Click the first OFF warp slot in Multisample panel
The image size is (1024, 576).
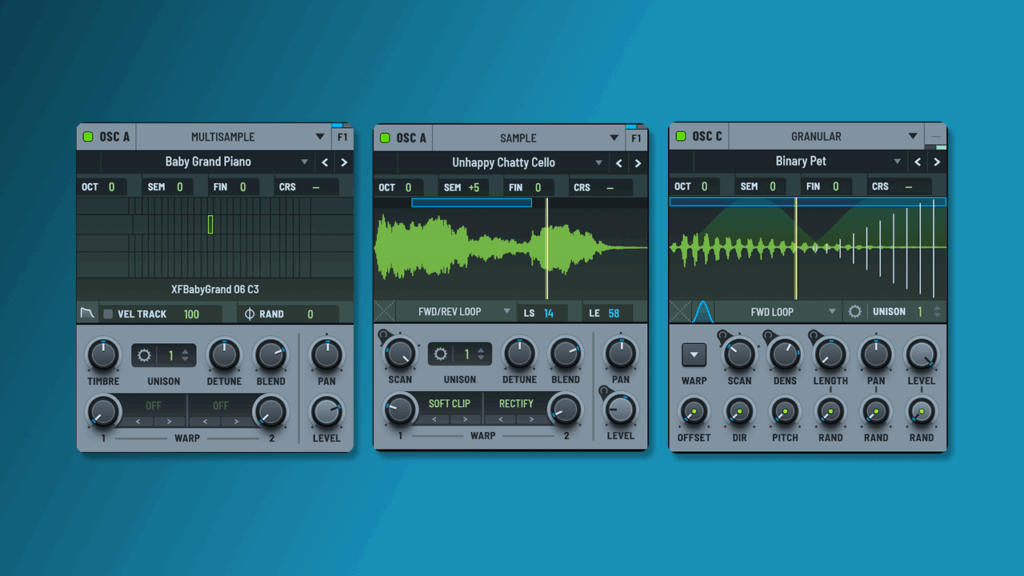coord(153,406)
